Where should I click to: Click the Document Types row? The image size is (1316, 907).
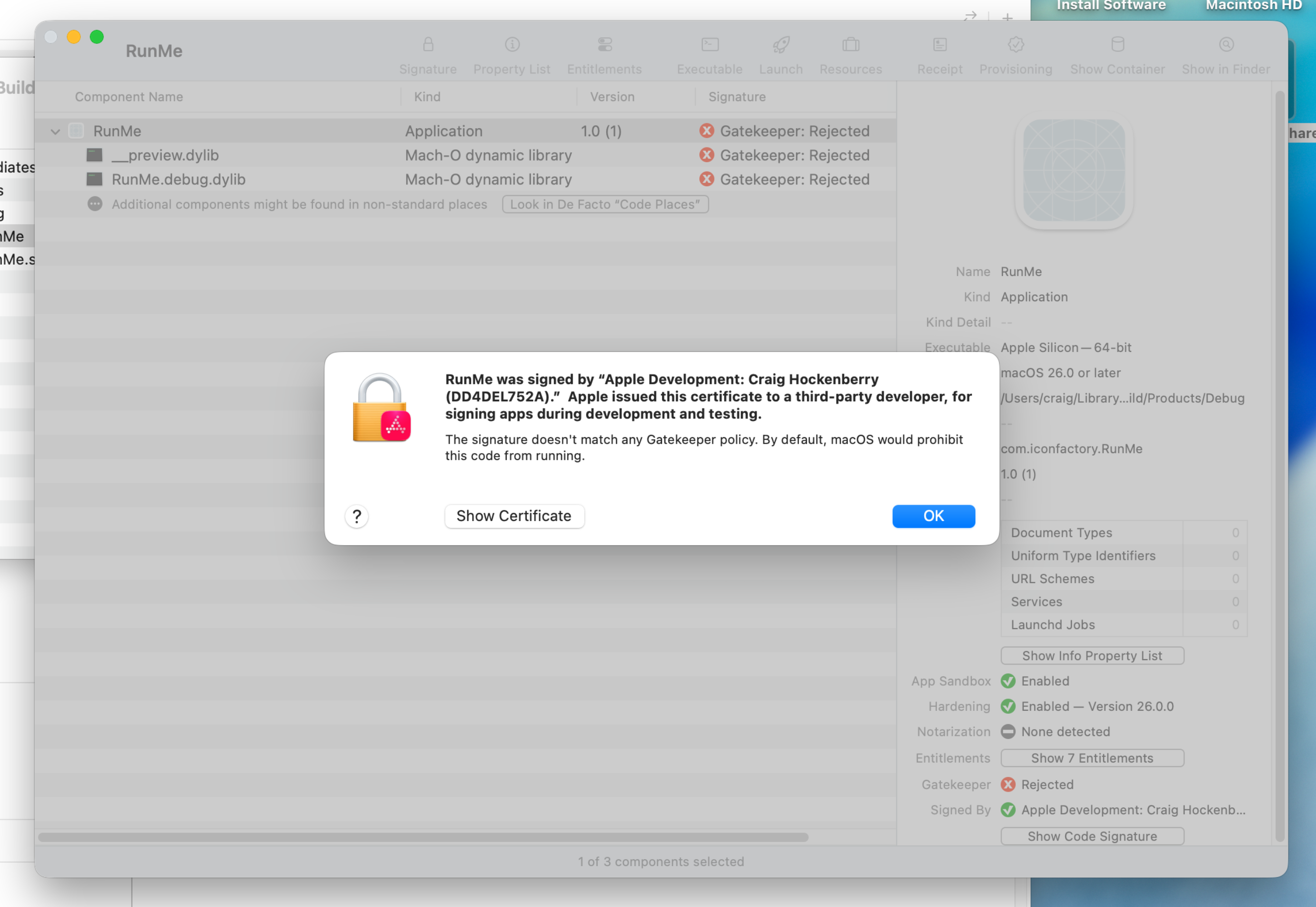point(1123,532)
